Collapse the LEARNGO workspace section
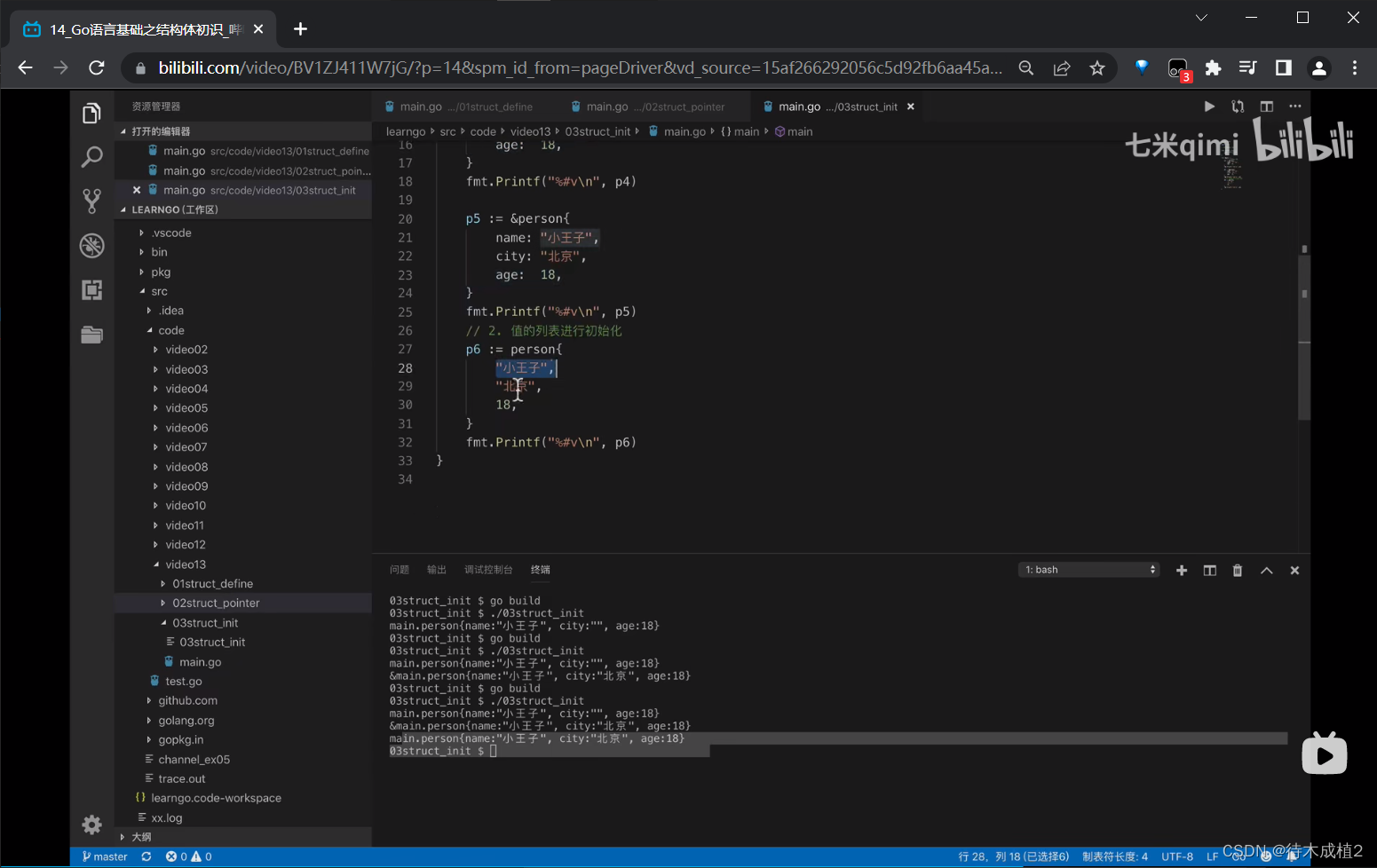Image resolution: width=1377 pixels, height=868 pixels. pyautogui.click(x=242, y=209)
